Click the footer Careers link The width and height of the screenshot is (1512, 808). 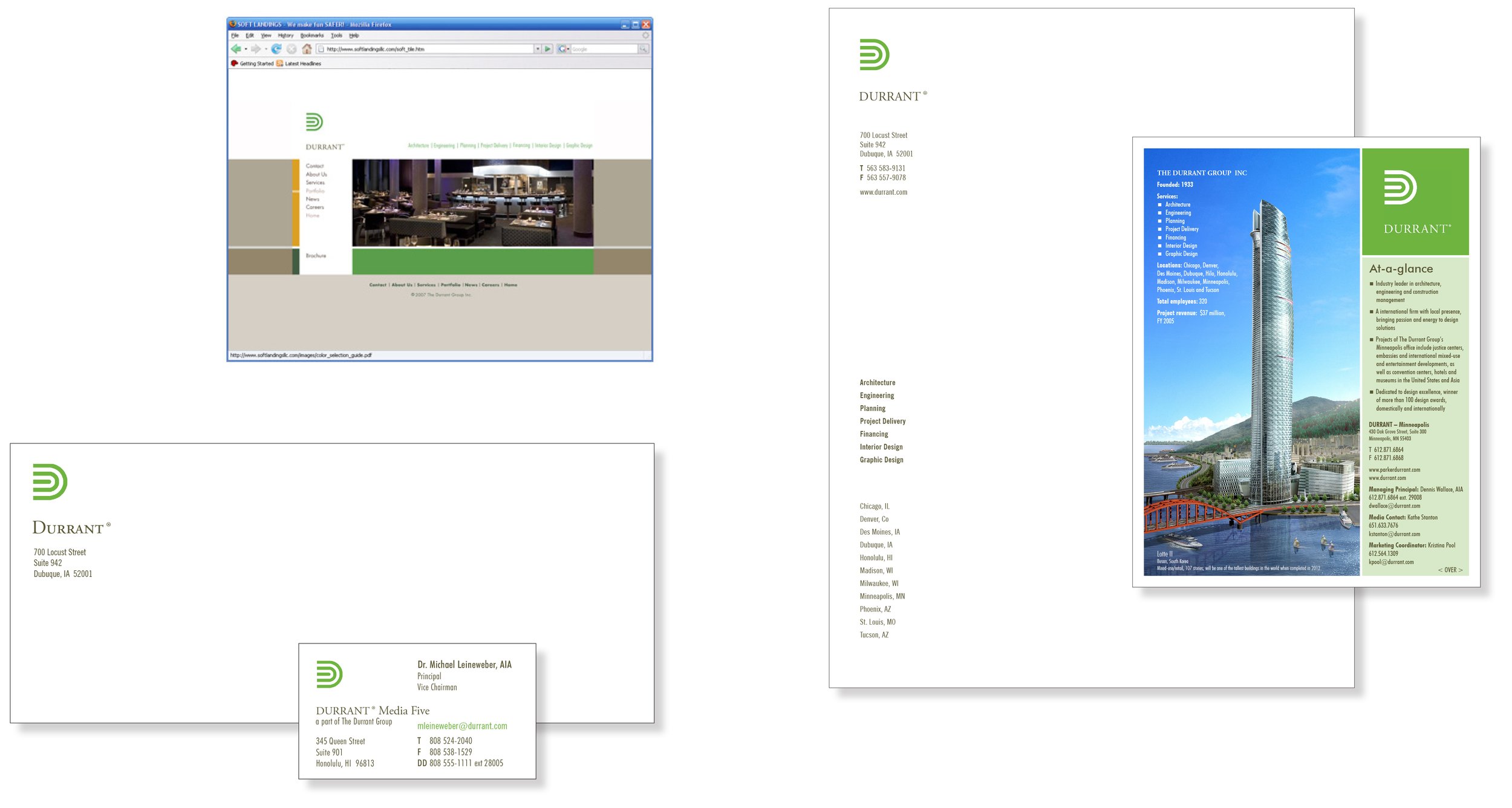click(x=490, y=285)
